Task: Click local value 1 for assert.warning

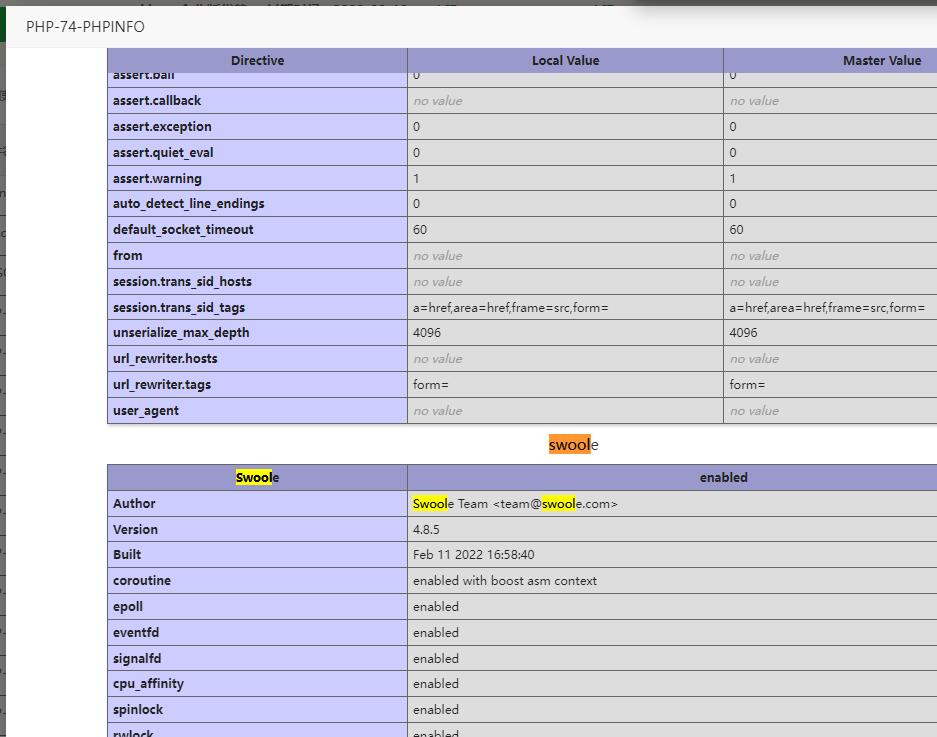Action: (416, 179)
